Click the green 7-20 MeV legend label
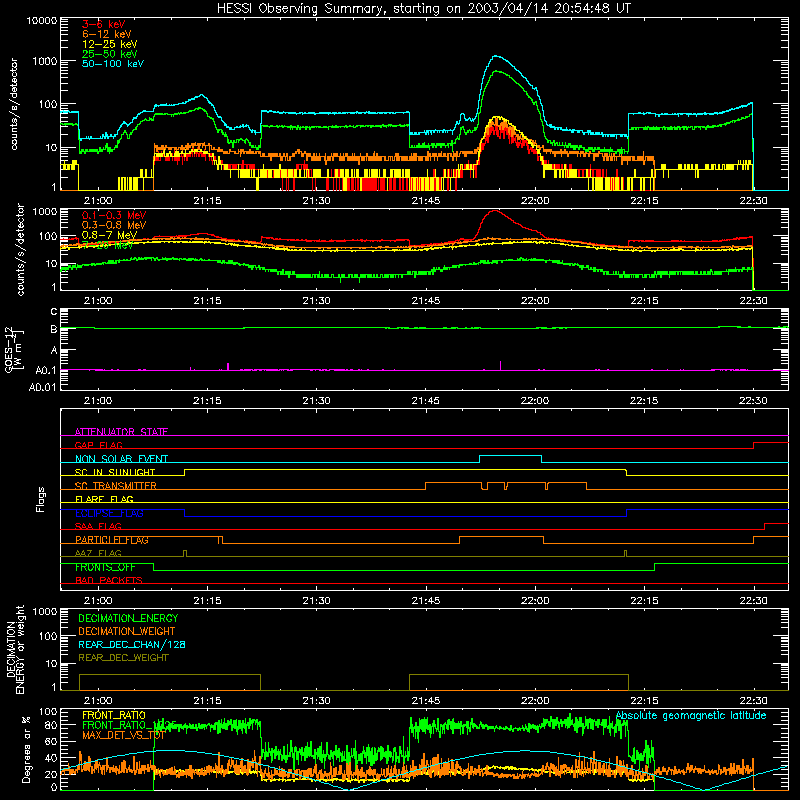Screen dimensions: 800x800 click(107, 245)
